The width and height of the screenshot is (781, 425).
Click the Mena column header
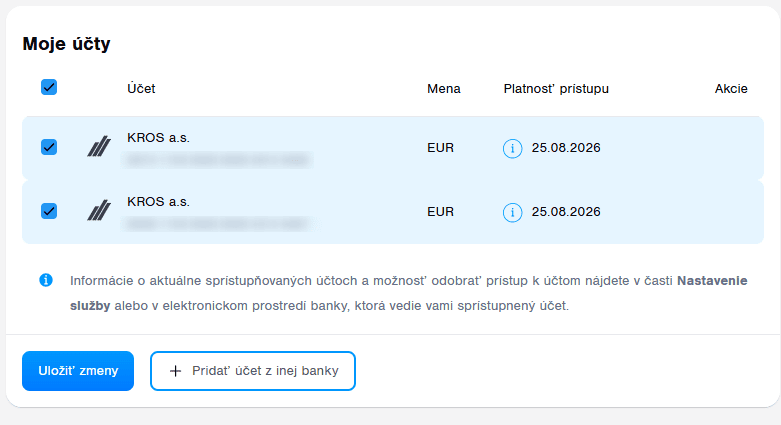(x=443, y=89)
